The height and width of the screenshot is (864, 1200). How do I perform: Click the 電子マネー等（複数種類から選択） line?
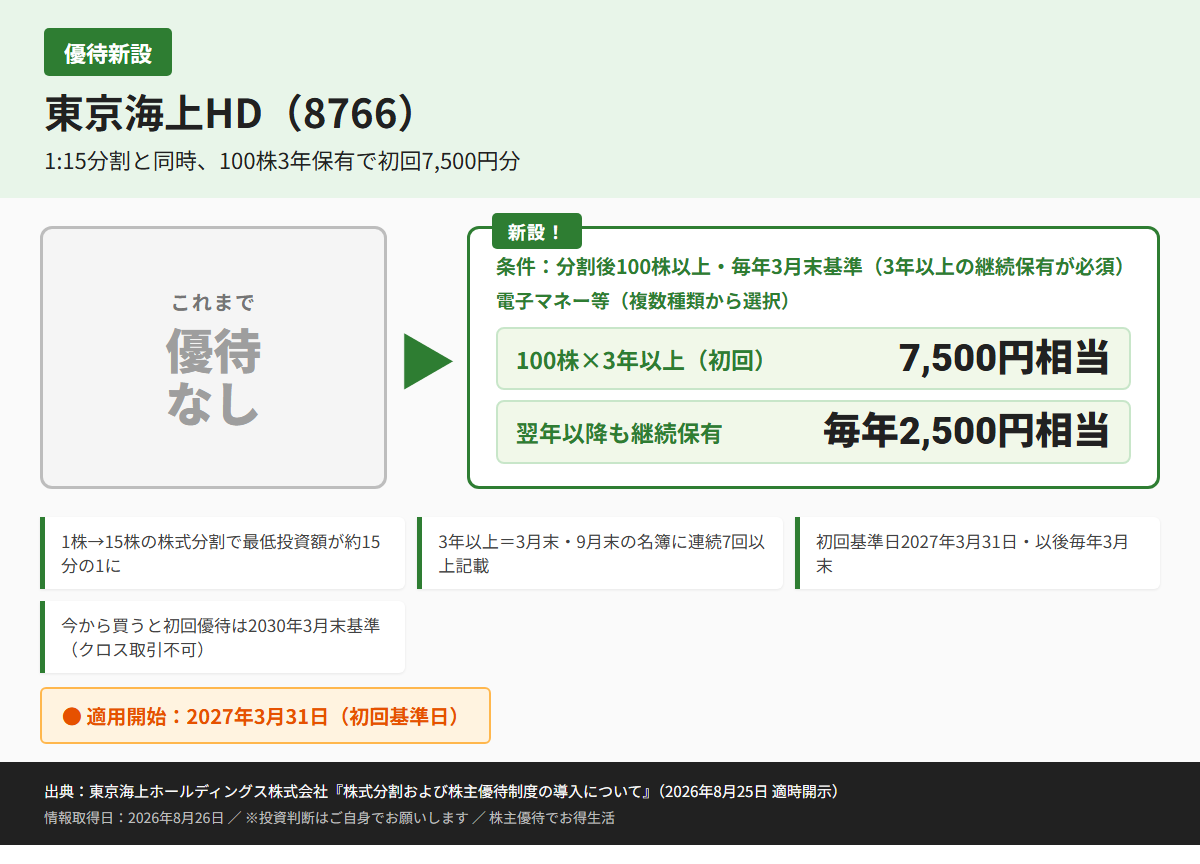tap(643, 301)
